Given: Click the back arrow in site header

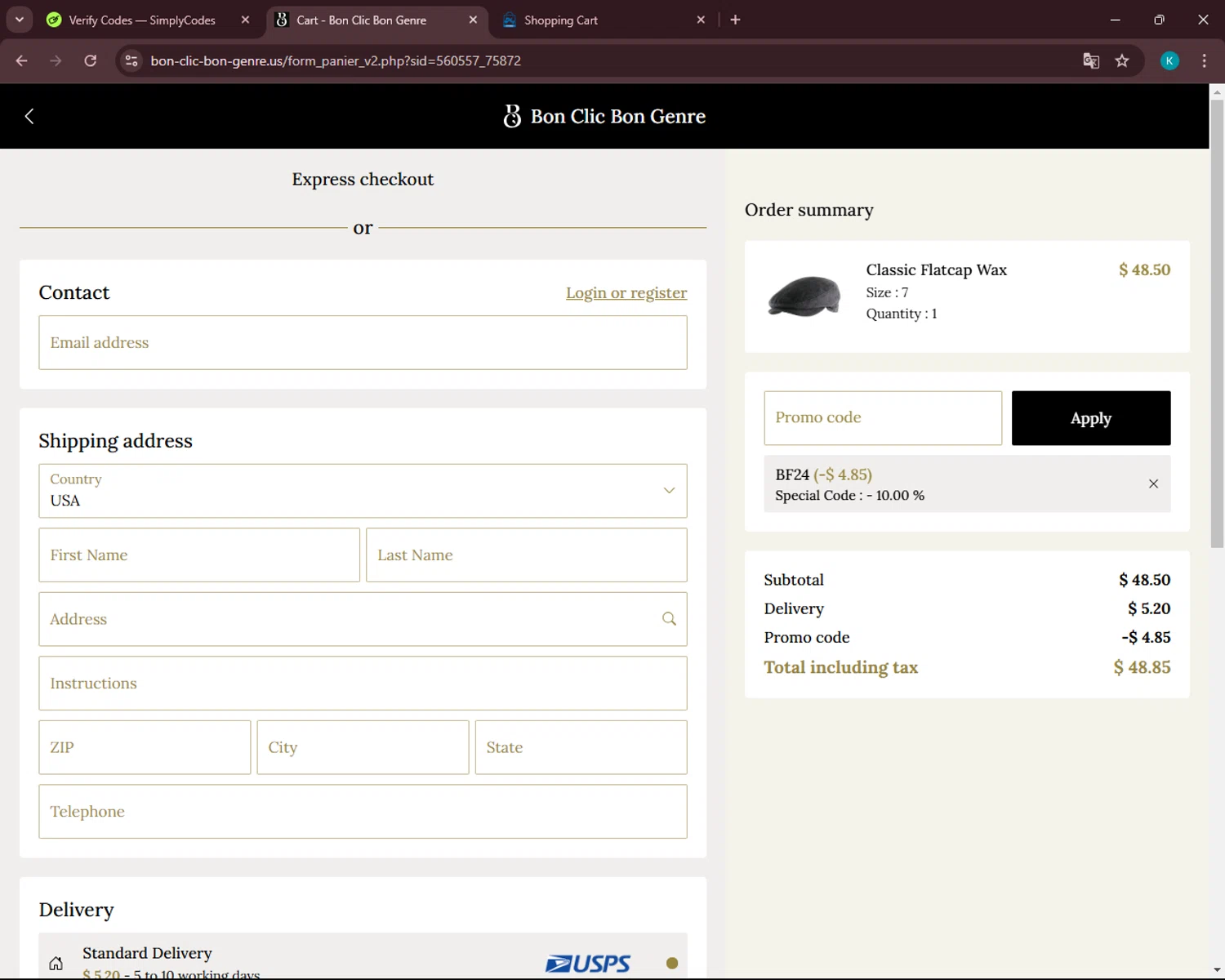Looking at the screenshot, I should tap(29, 116).
